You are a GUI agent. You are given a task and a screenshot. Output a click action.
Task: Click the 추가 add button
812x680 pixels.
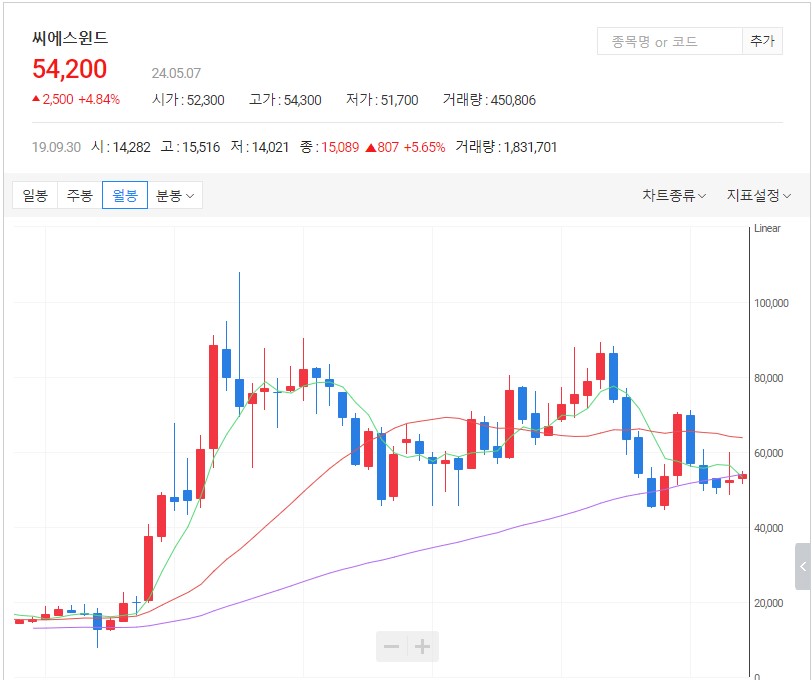point(762,41)
